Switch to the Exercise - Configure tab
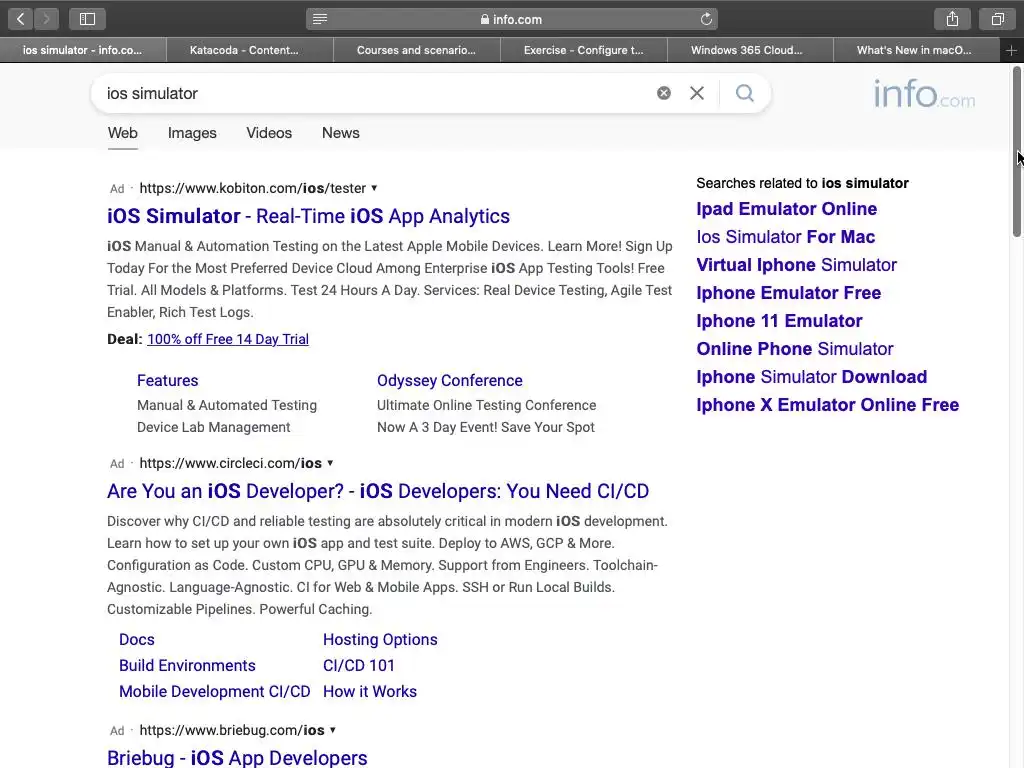This screenshot has height=768, width=1024. coord(584,50)
